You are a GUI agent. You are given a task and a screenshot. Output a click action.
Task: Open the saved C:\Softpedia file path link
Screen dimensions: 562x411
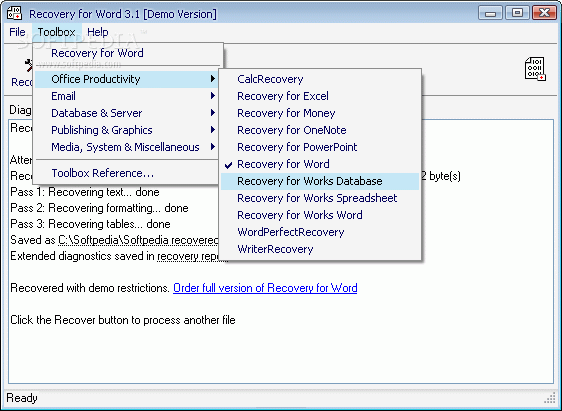(138, 240)
